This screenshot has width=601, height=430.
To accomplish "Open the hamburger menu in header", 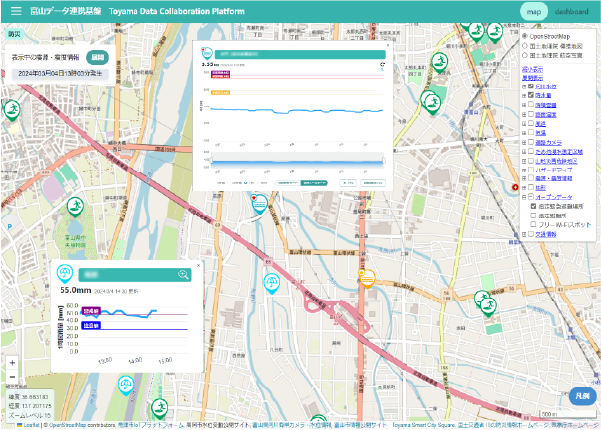I will (16, 11).
